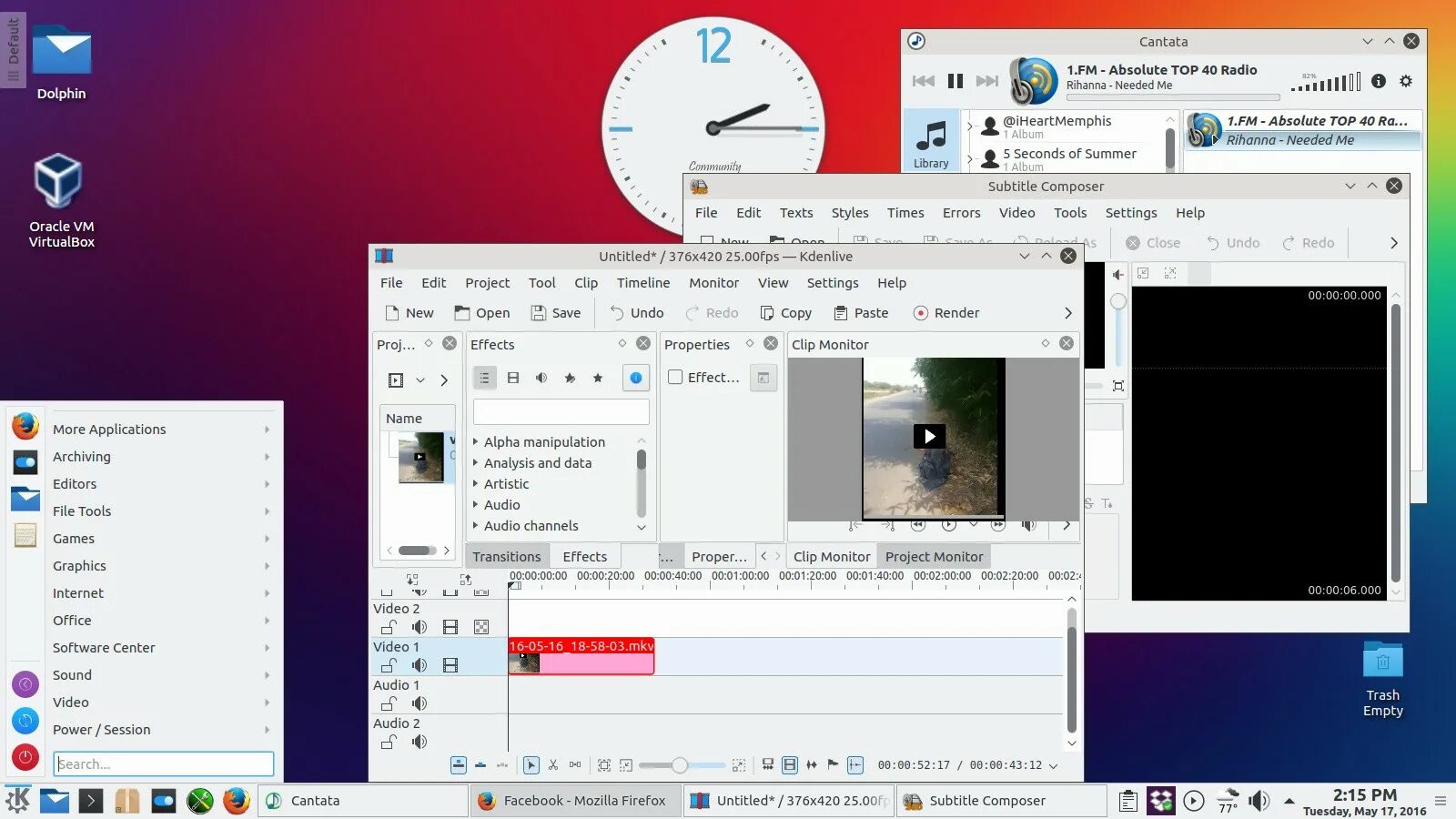This screenshot has height=819, width=1456.
Task: Open the Render dialog in Kdenlive
Action: (x=946, y=312)
